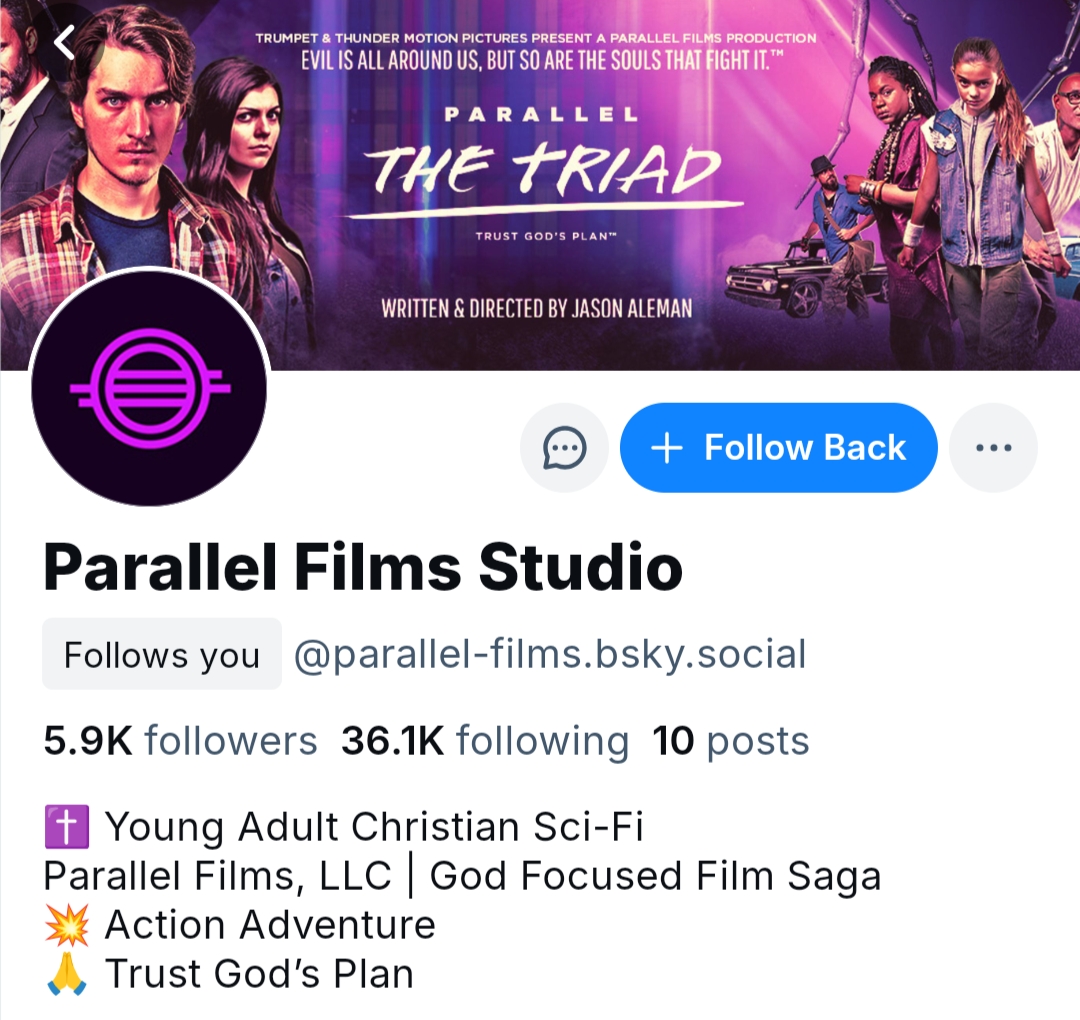
Task: Click the cross emoji in the bio
Action: [x=67, y=827]
